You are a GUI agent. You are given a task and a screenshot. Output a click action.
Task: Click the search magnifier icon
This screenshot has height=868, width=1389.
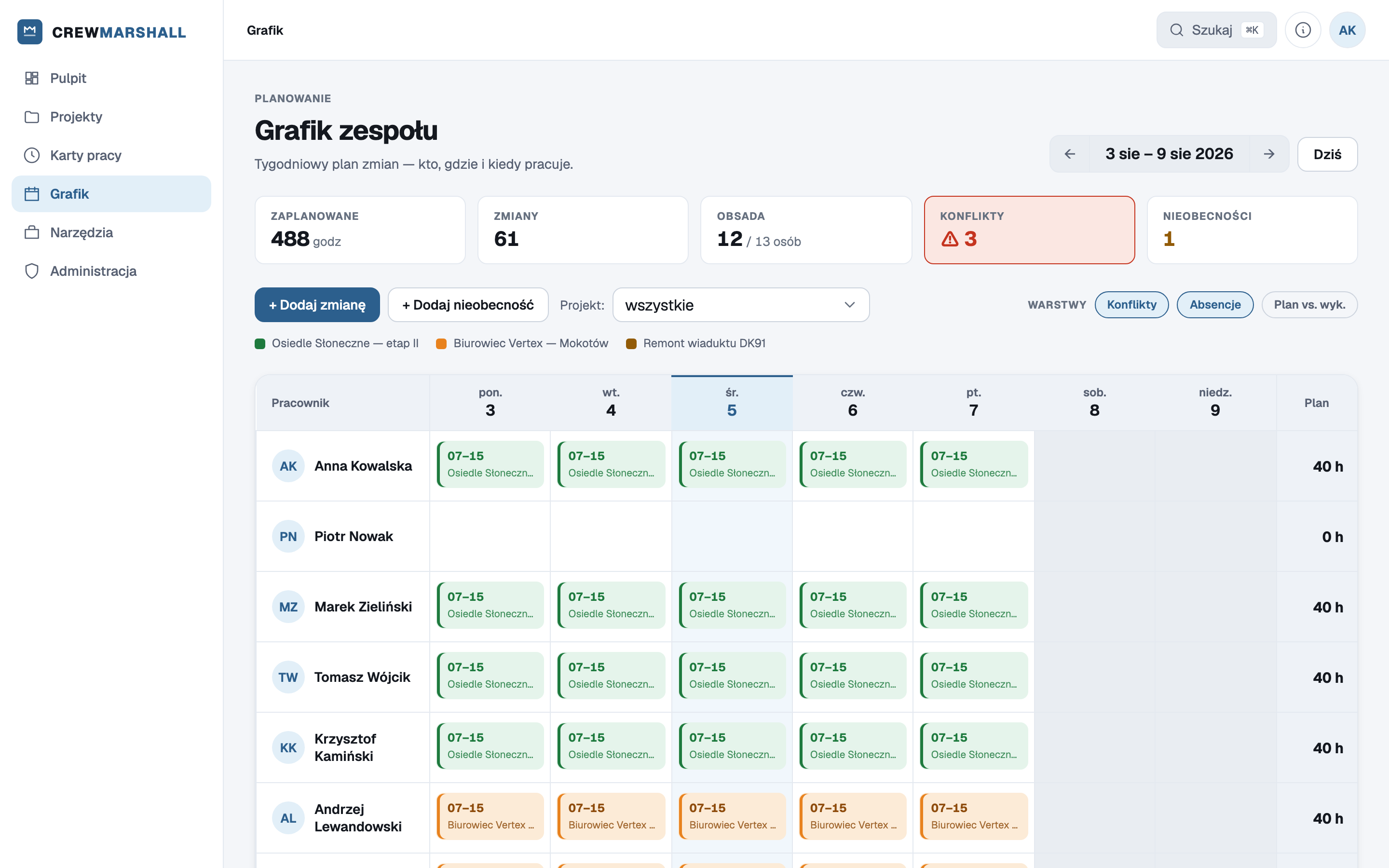pos(1177,30)
